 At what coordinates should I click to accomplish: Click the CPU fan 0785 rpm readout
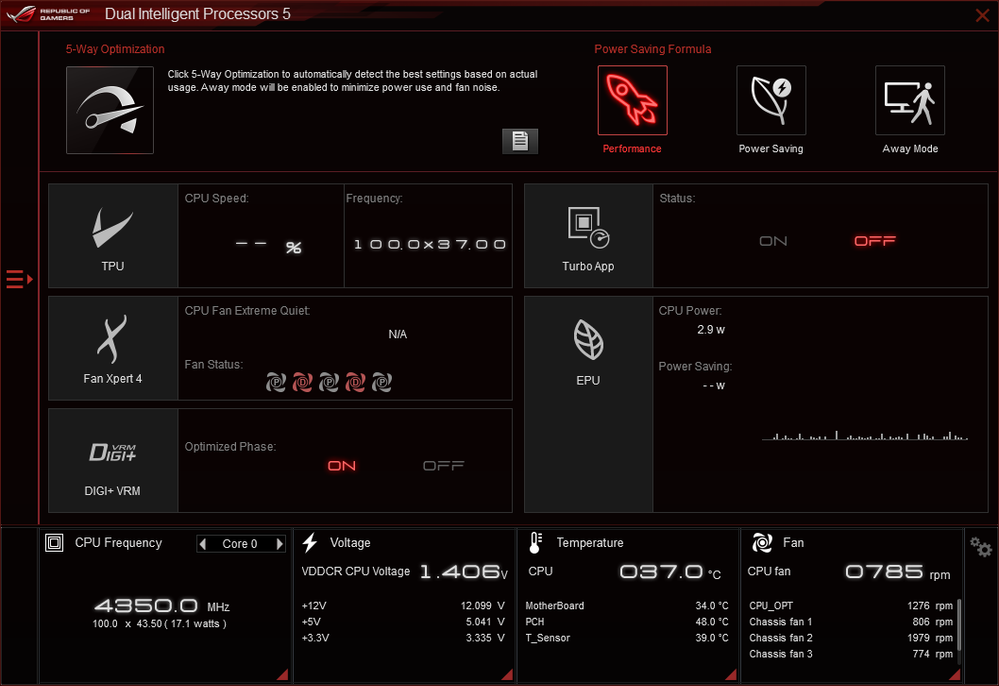898,572
